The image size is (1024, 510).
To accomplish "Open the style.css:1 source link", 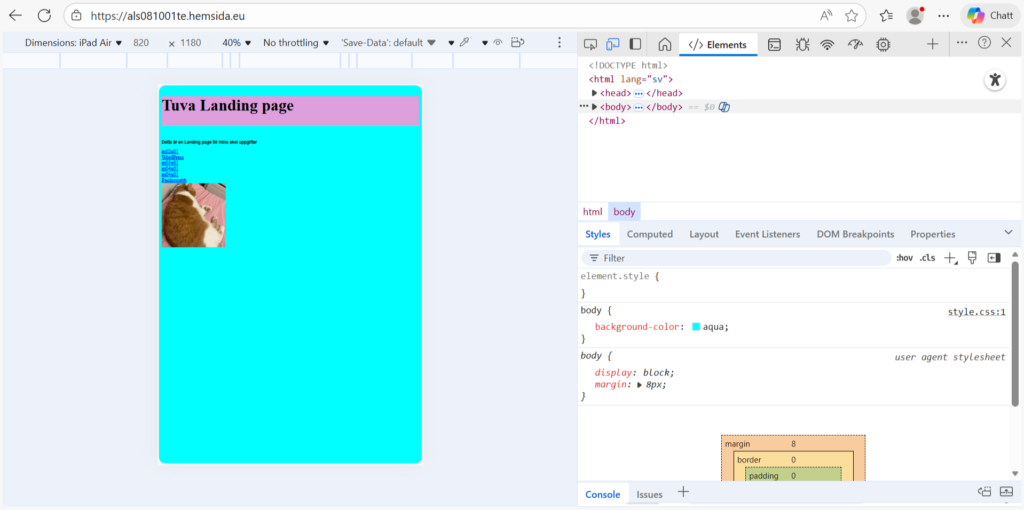I will [976, 312].
